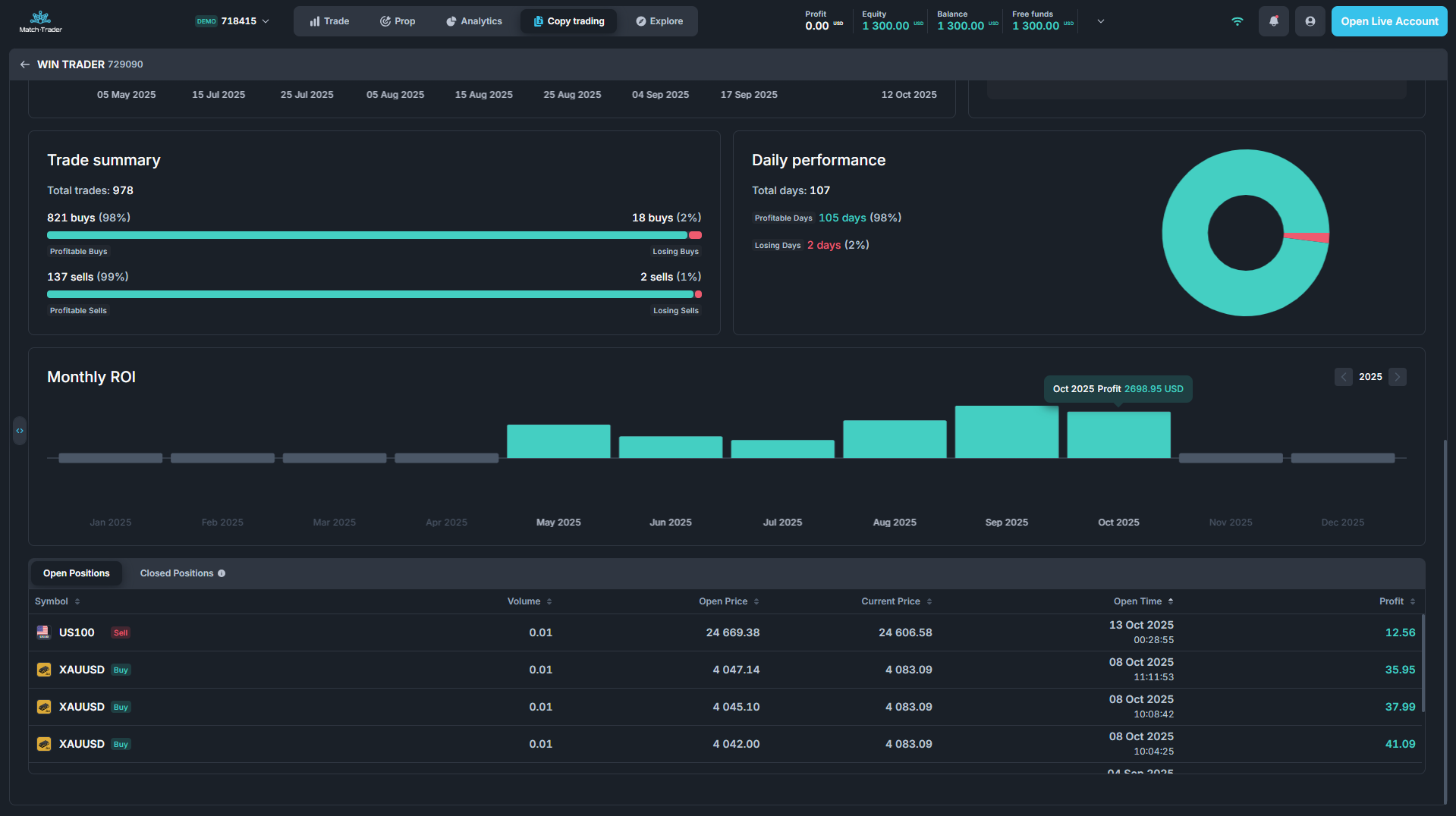This screenshot has height=816, width=1456.
Task: Expand the account balance details chevron
Action: click(1100, 21)
